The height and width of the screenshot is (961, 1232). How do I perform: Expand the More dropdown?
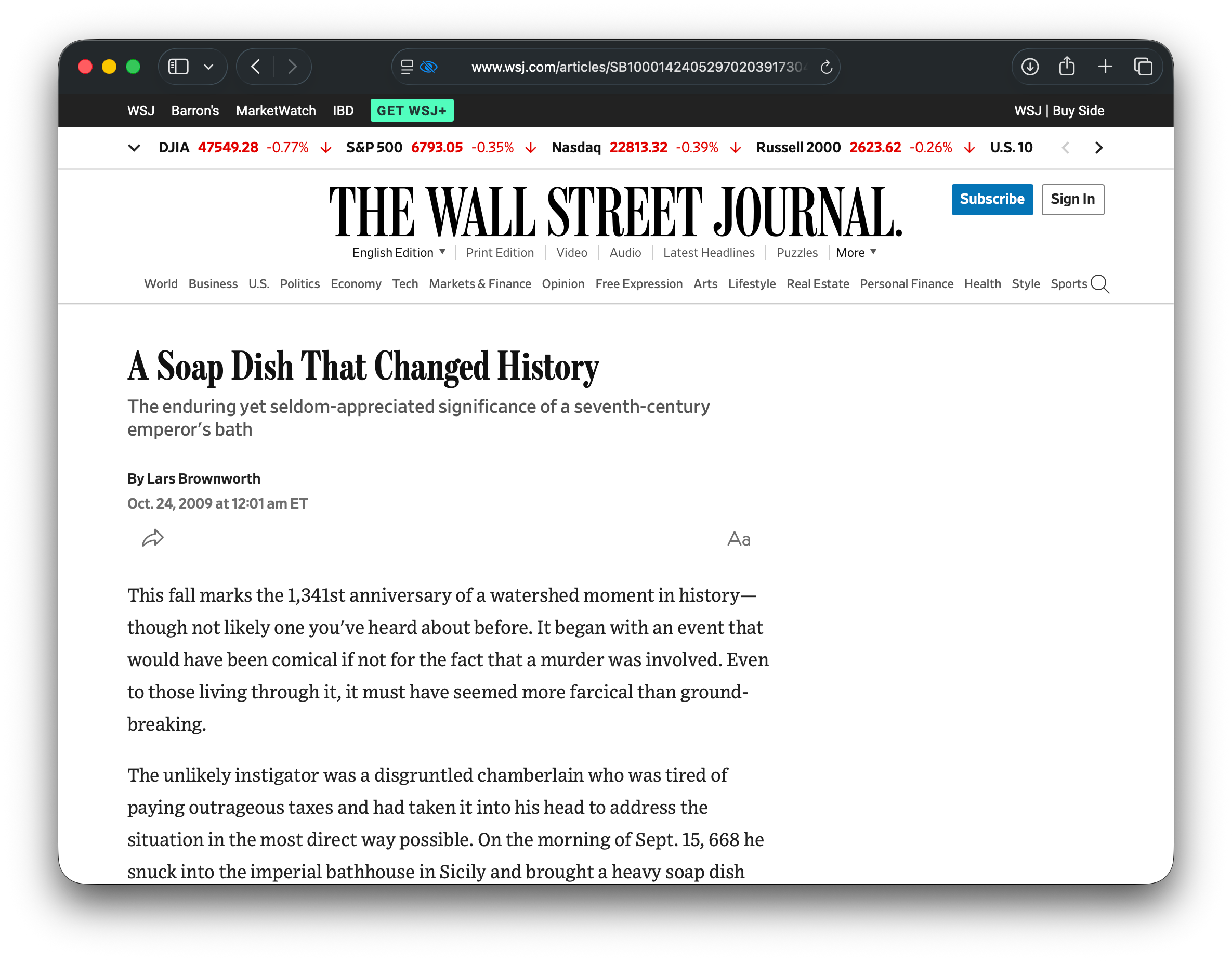856,253
